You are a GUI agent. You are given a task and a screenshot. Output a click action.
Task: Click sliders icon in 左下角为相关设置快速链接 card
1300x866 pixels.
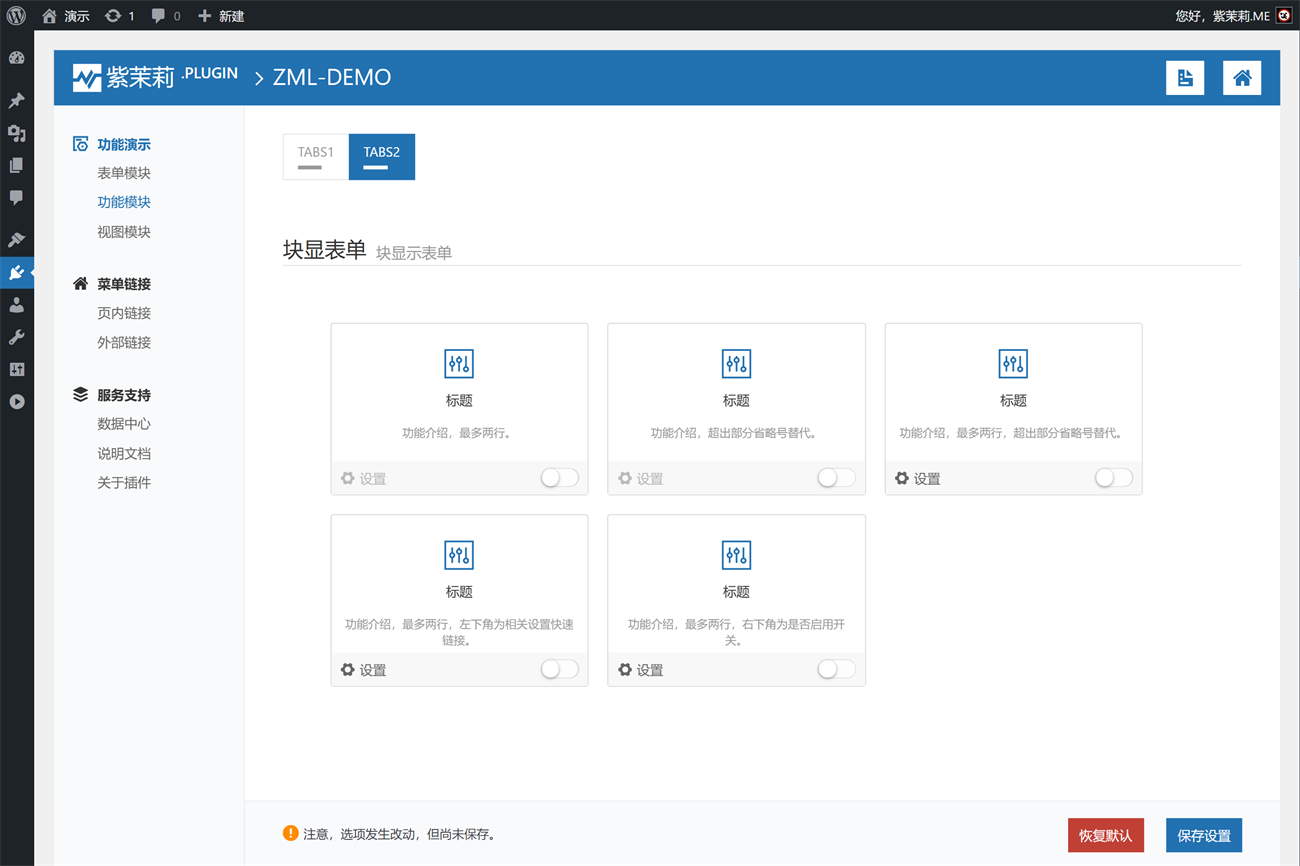click(x=459, y=555)
